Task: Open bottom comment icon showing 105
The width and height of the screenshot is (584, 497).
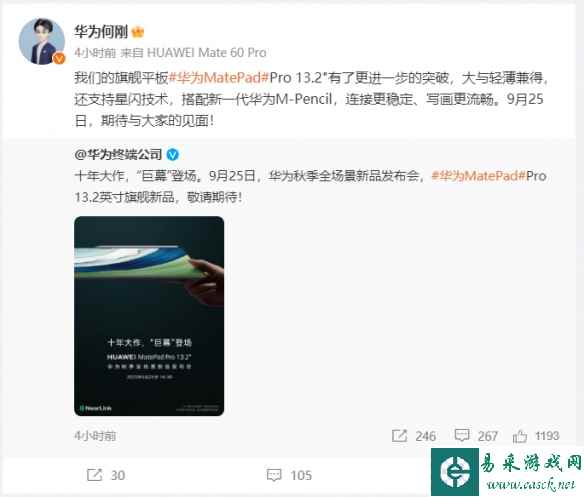Action: pyautogui.click(x=274, y=475)
